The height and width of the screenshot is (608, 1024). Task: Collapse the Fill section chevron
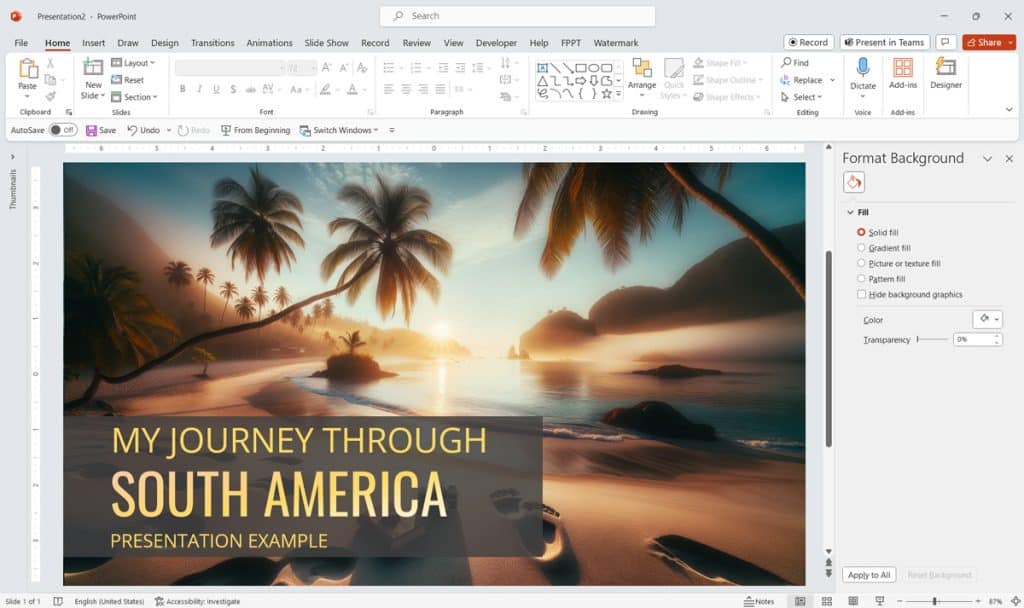850,212
